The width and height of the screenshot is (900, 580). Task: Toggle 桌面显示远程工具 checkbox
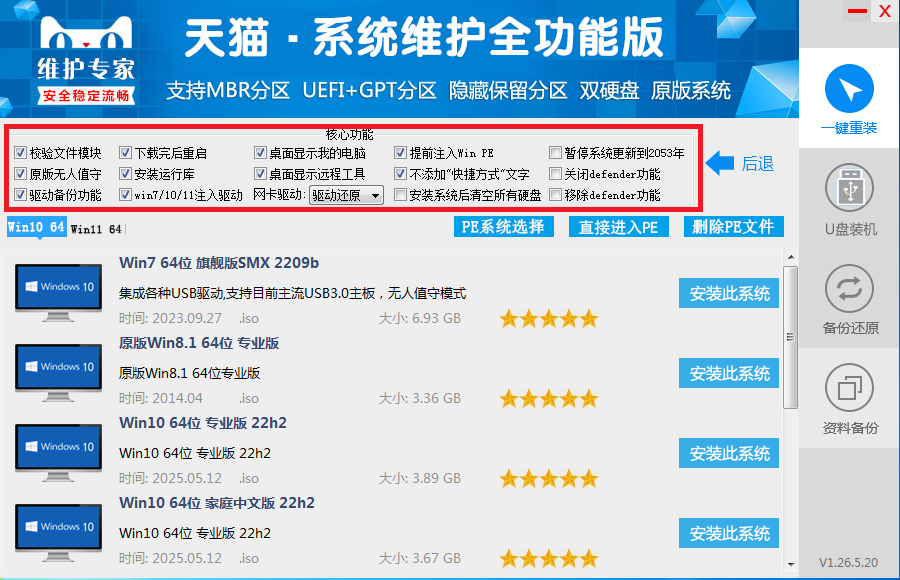[260, 173]
